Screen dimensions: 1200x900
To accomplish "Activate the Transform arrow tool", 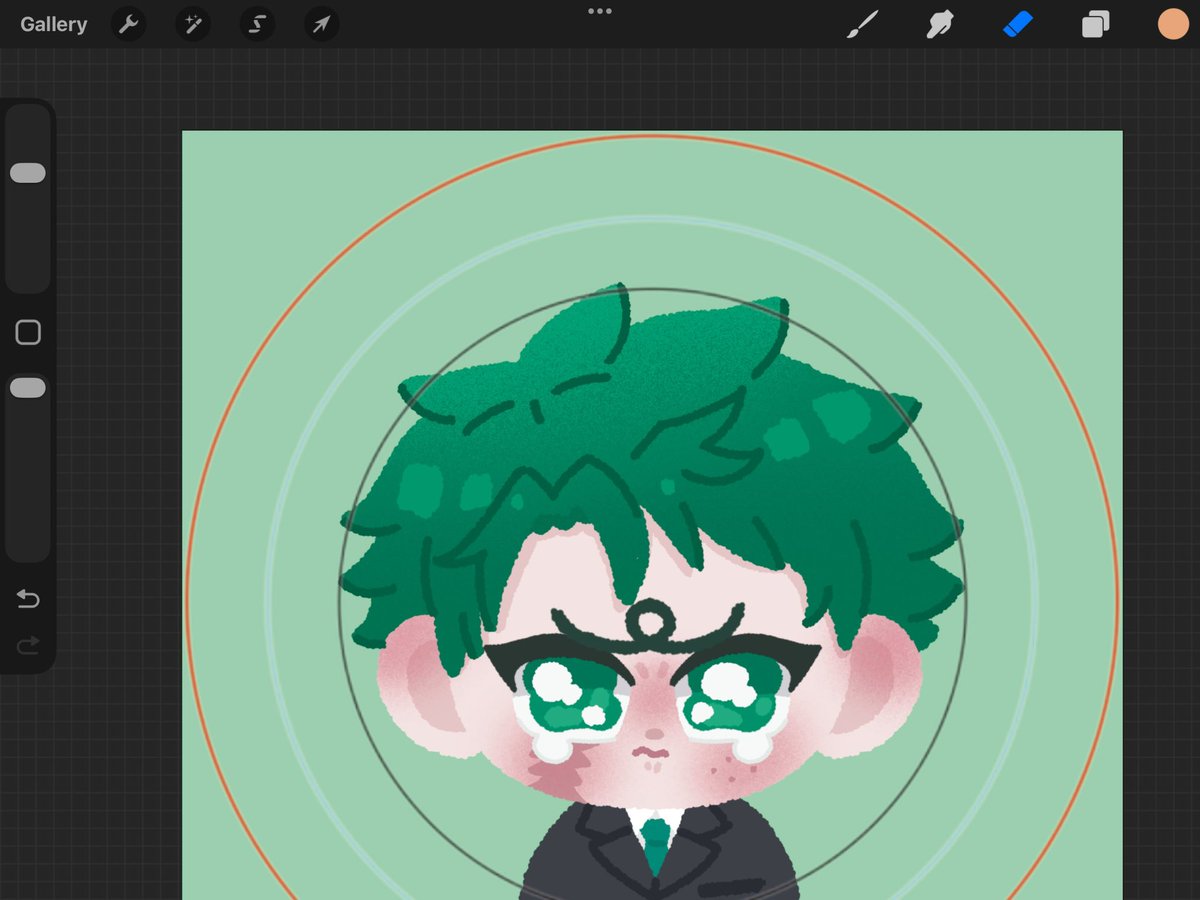I will click(321, 24).
